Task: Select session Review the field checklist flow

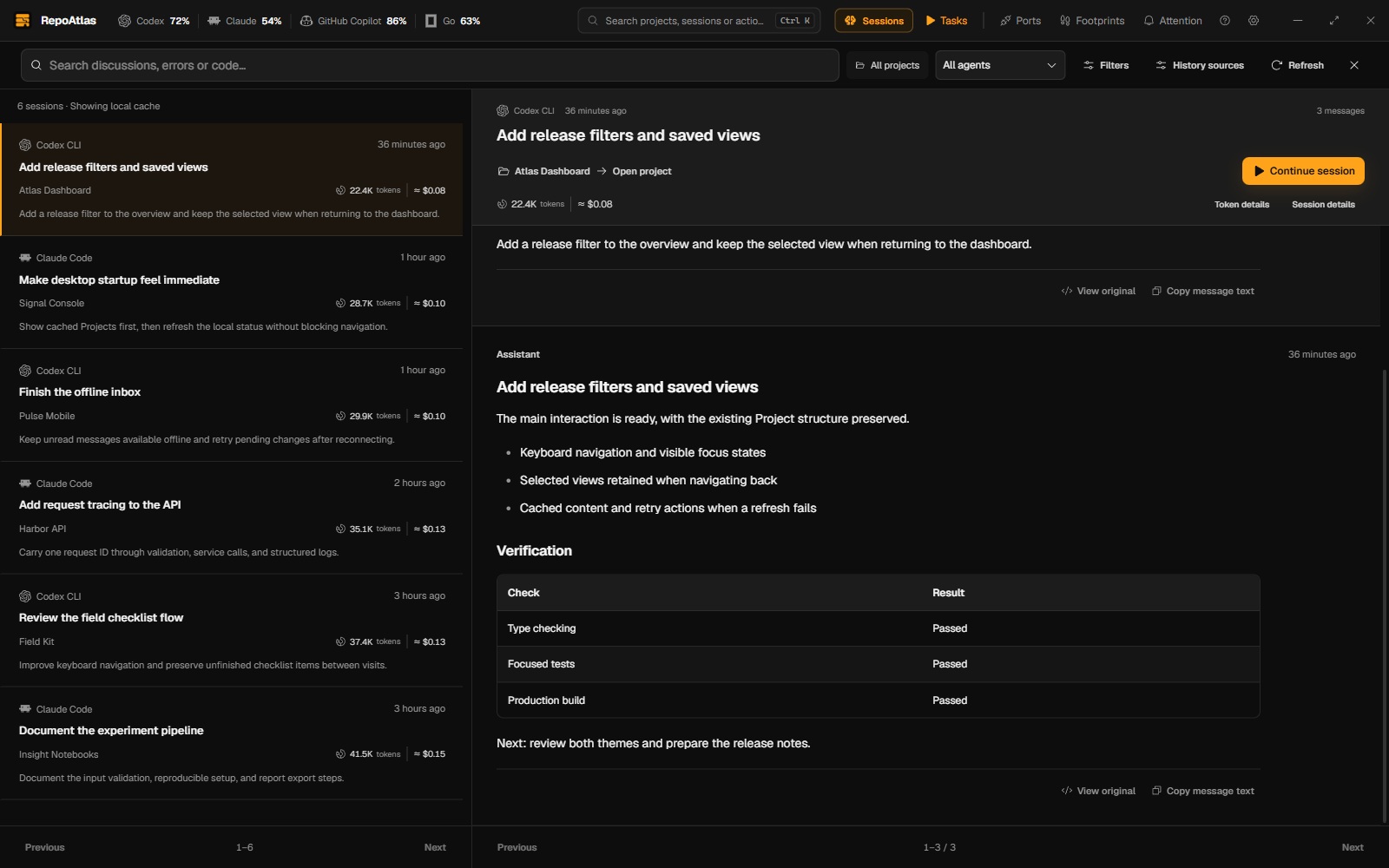Action: pos(231,631)
